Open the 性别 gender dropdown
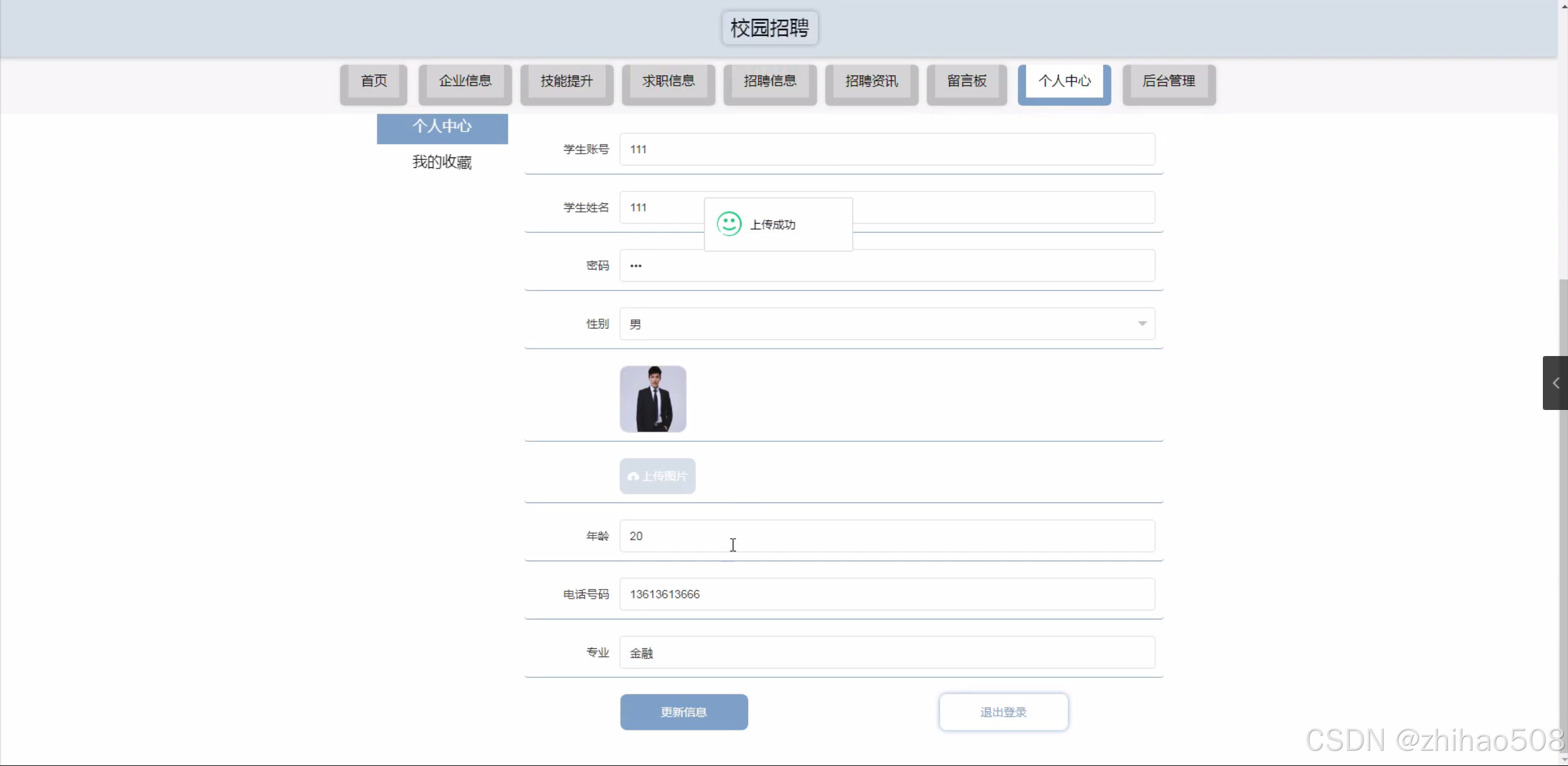 [887, 324]
